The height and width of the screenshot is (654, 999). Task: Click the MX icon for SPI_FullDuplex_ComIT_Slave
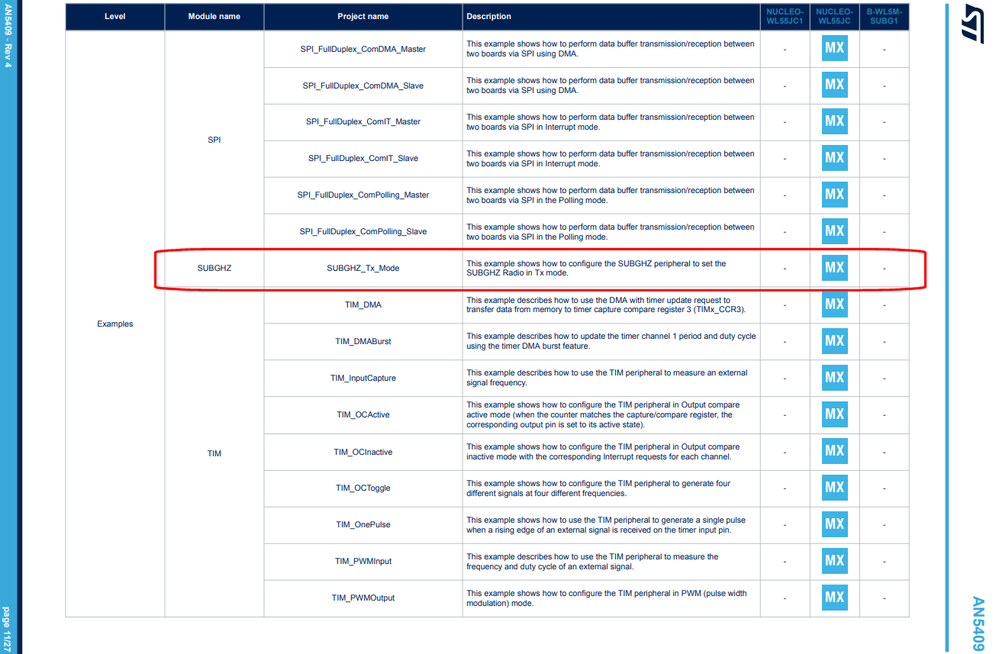pos(834,157)
